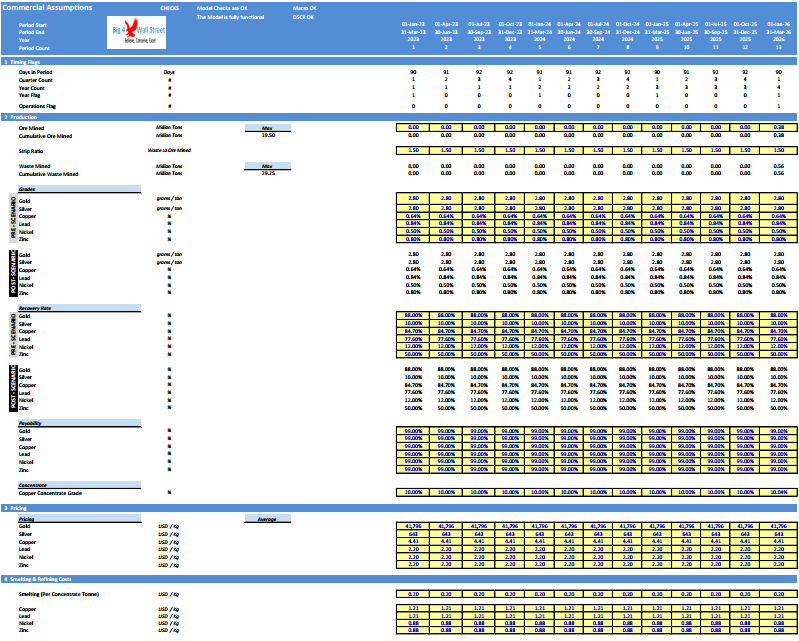This screenshot has height=641, width=799.
Task: Select the Copper Concentrate Grade row label
Action: (x=50, y=493)
